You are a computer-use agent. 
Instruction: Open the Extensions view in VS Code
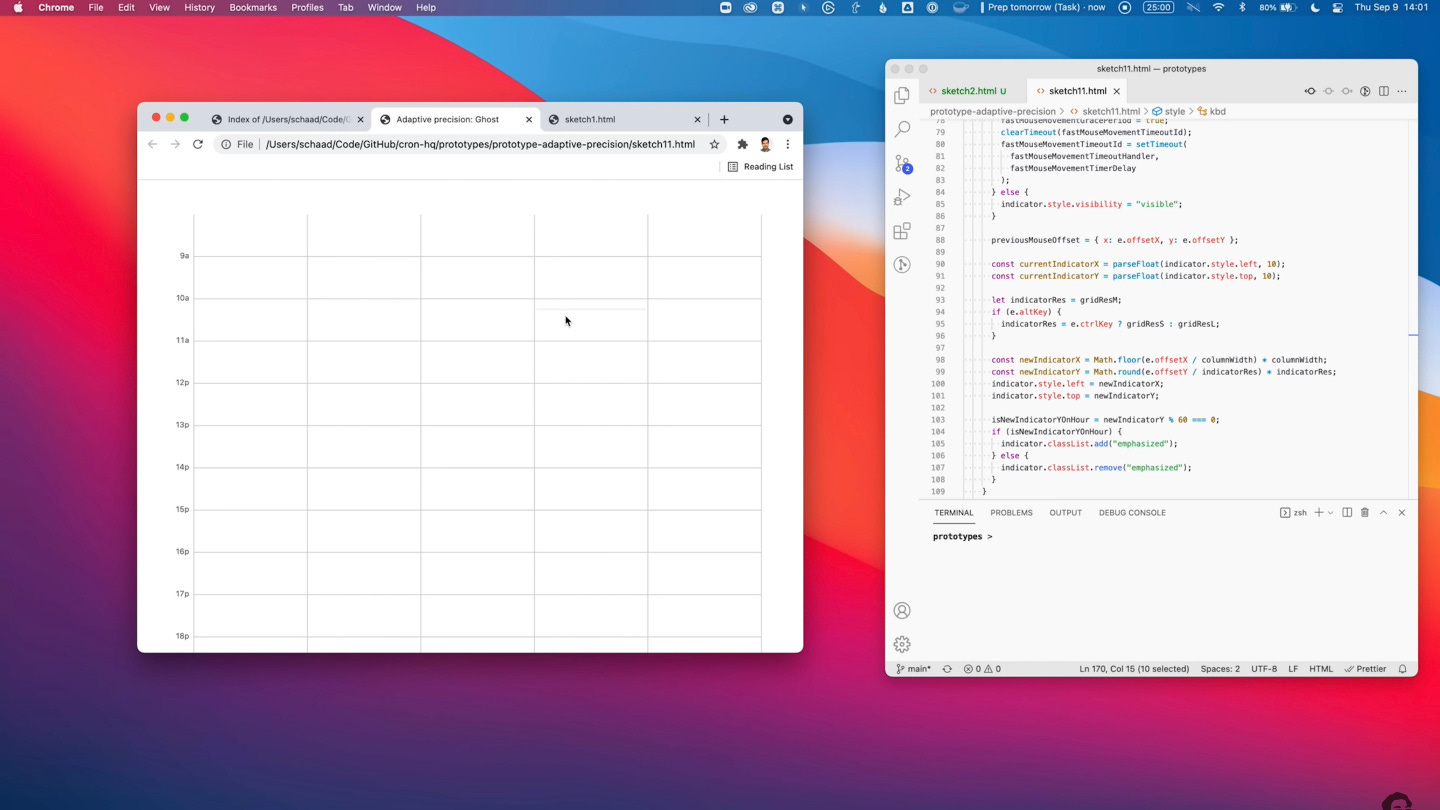tap(902, 231)
